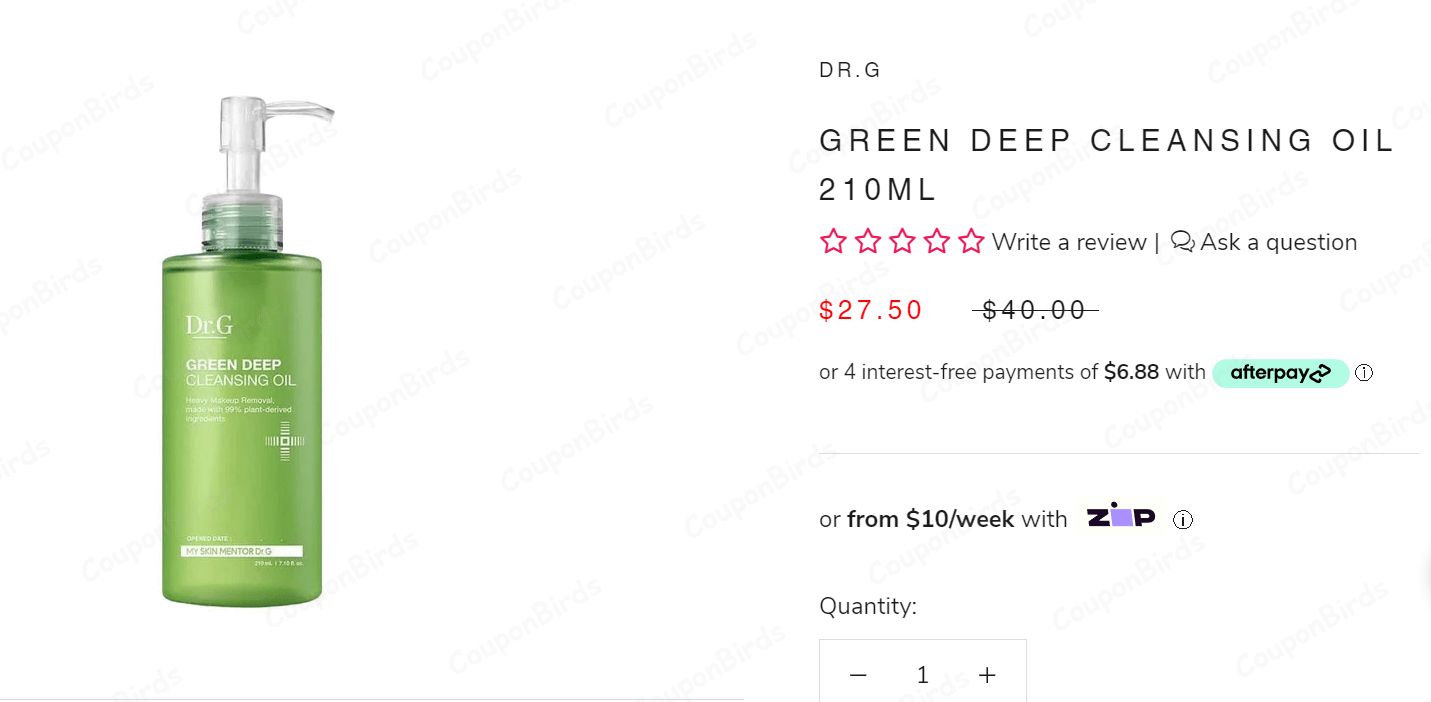Click the quantity number field
The height and width of the screenshot is (702, 1431).
(923, 675)
